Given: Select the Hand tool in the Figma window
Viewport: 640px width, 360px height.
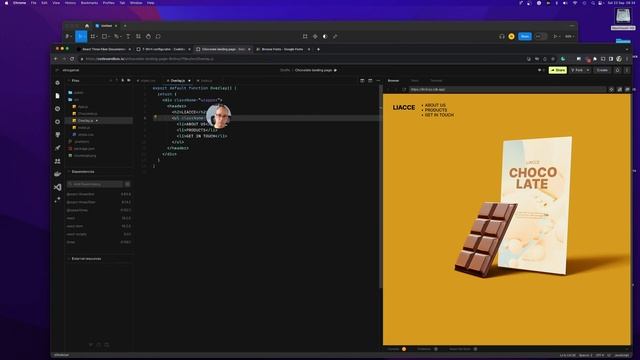Looking at the screenshot, I should click(148, 36).
